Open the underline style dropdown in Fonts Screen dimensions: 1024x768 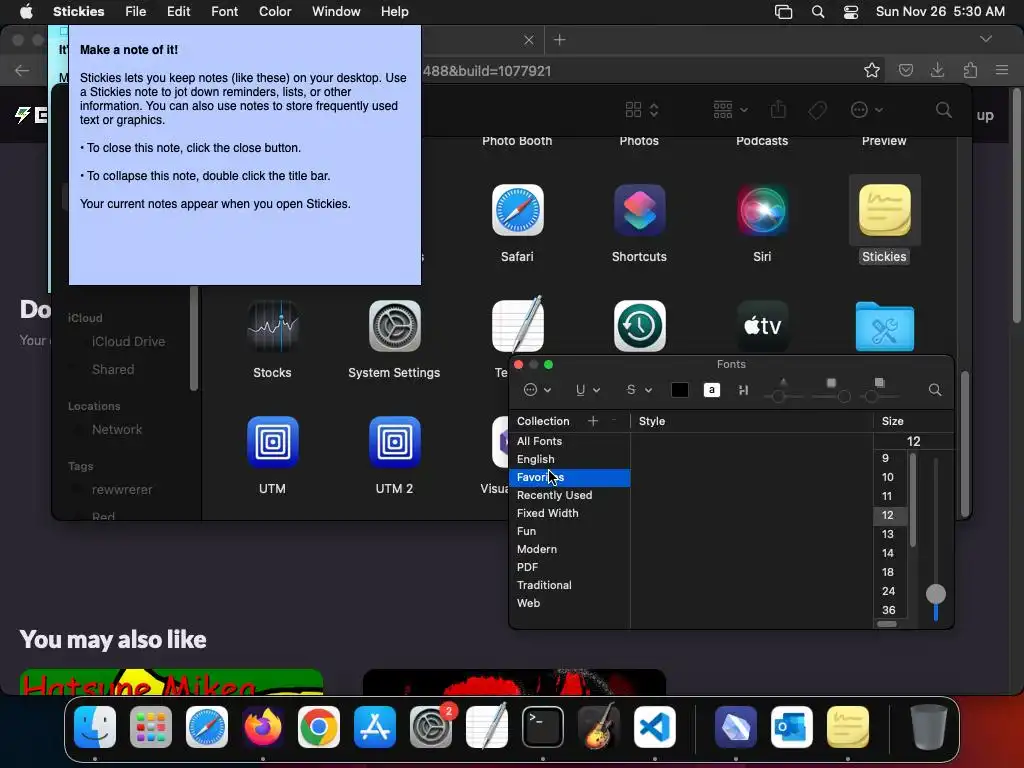587,390
